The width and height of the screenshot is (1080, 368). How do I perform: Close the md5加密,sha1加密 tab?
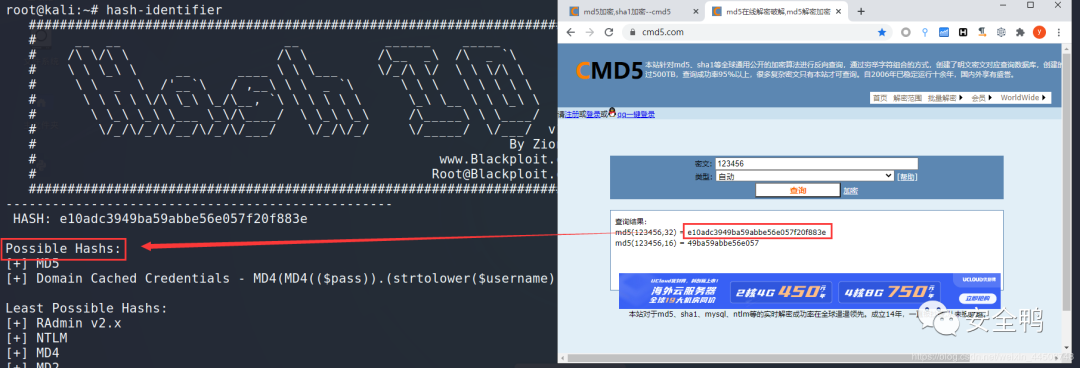click(696, 12)
